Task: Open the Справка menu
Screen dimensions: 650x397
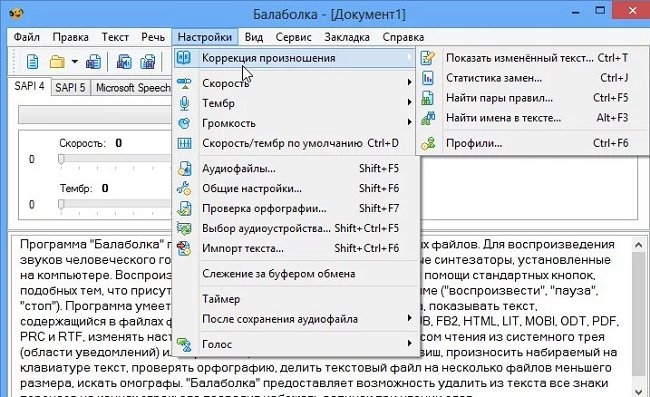Action: (x=403, y=37)
